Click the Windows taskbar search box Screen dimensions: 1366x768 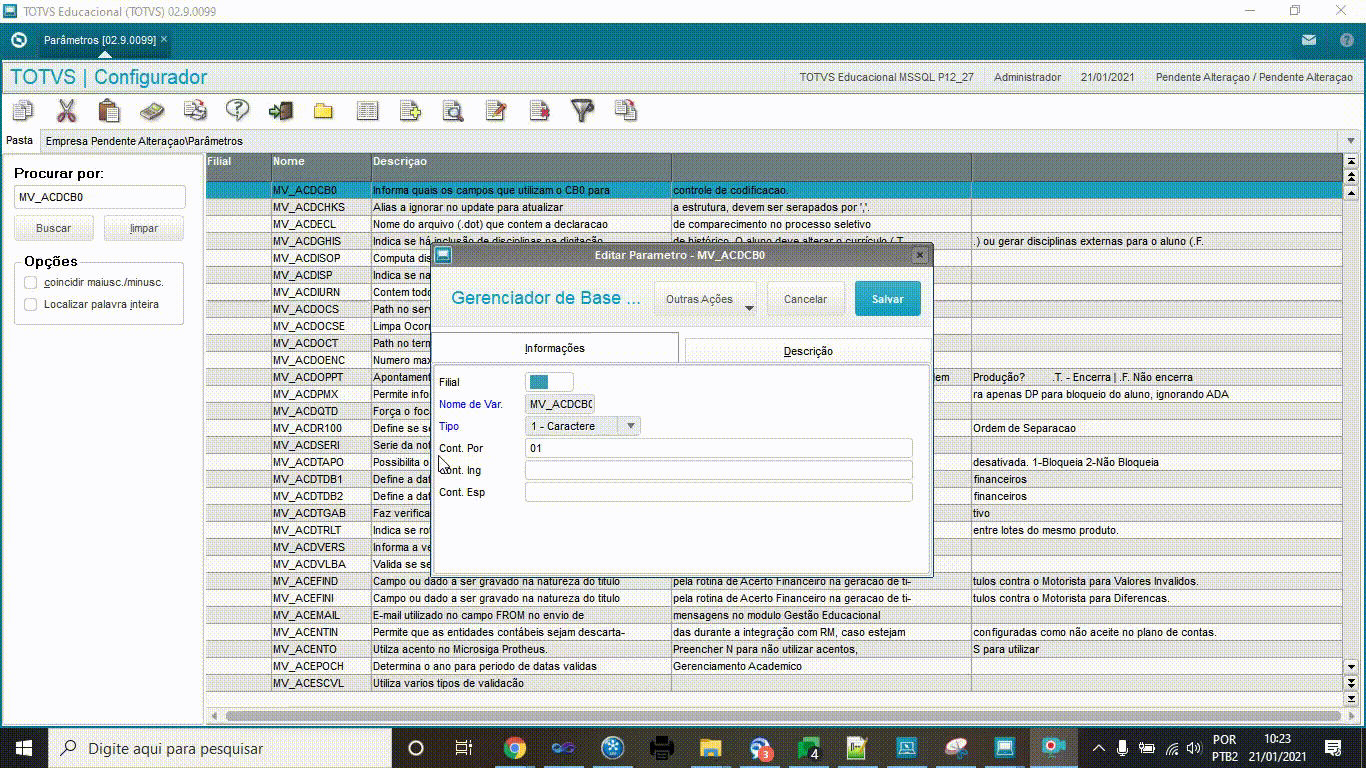(218, 748)
